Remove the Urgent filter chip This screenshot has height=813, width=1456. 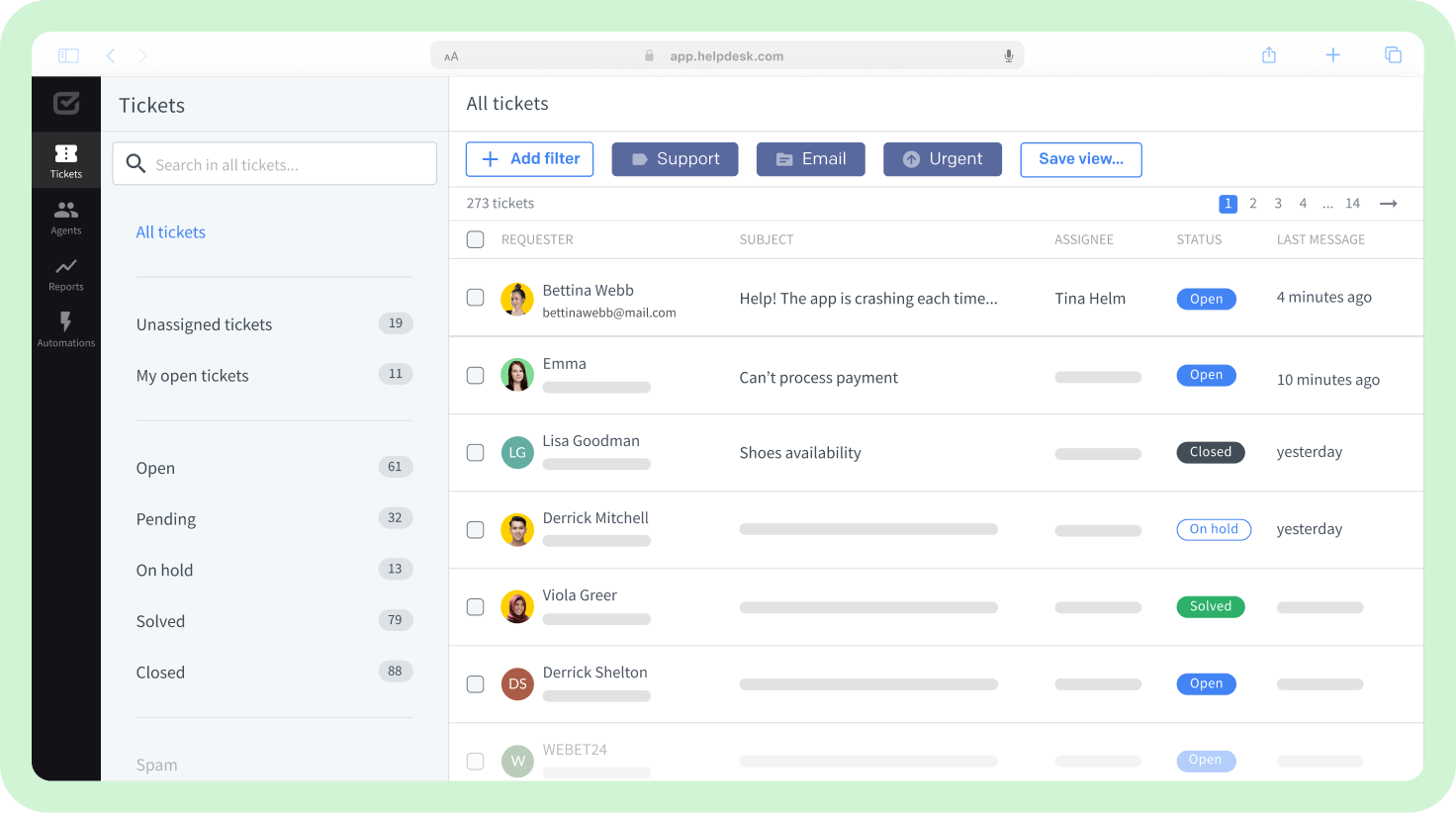pos(942,158)
